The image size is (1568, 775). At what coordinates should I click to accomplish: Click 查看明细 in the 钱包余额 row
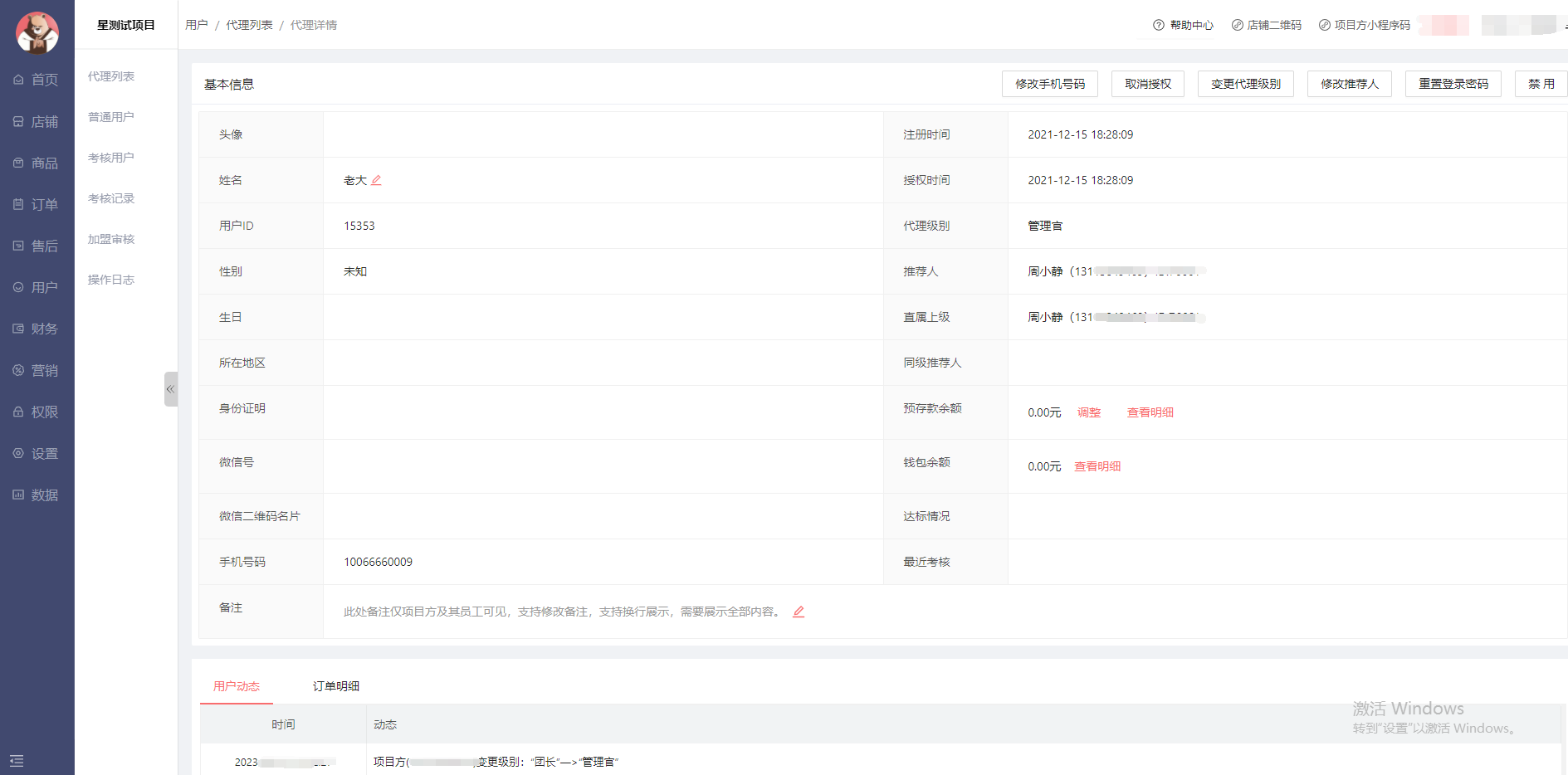point(1097,466)
